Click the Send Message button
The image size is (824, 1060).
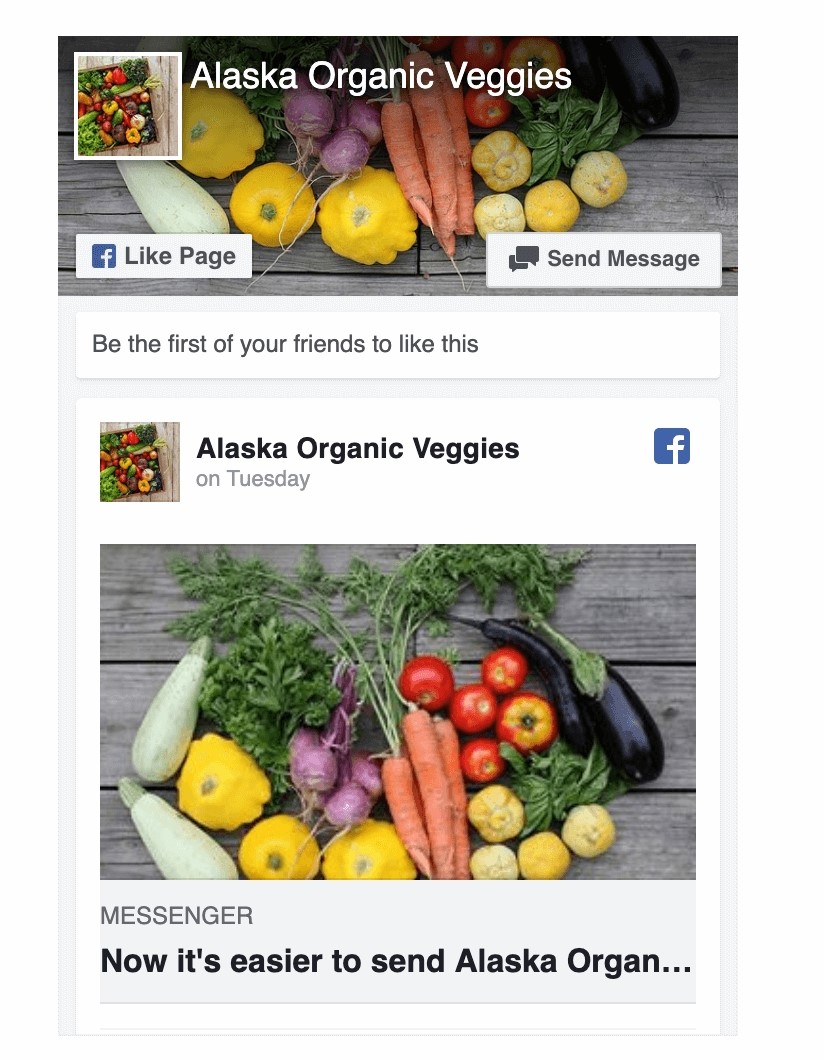click(x=604, y=260)
